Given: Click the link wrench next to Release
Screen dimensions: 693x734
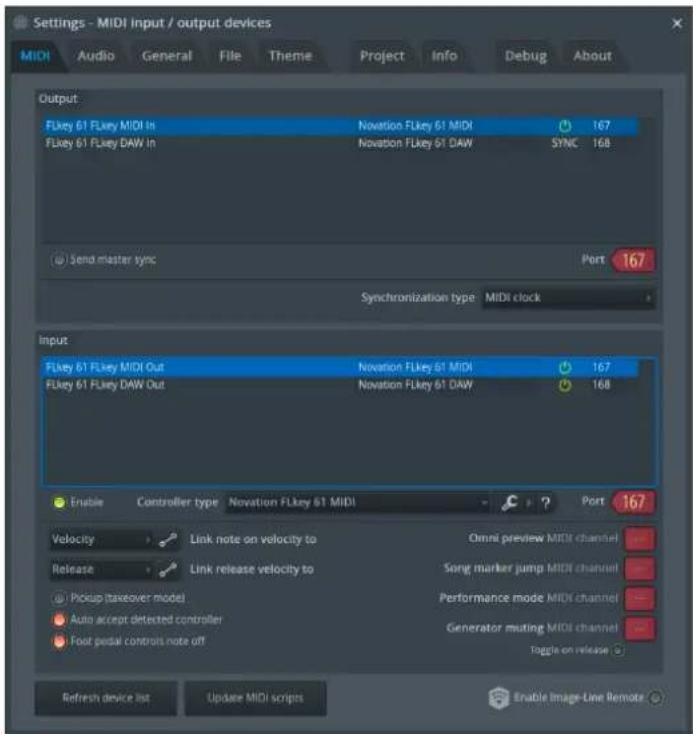Looking at the screenshot, I should click(168, 570).
